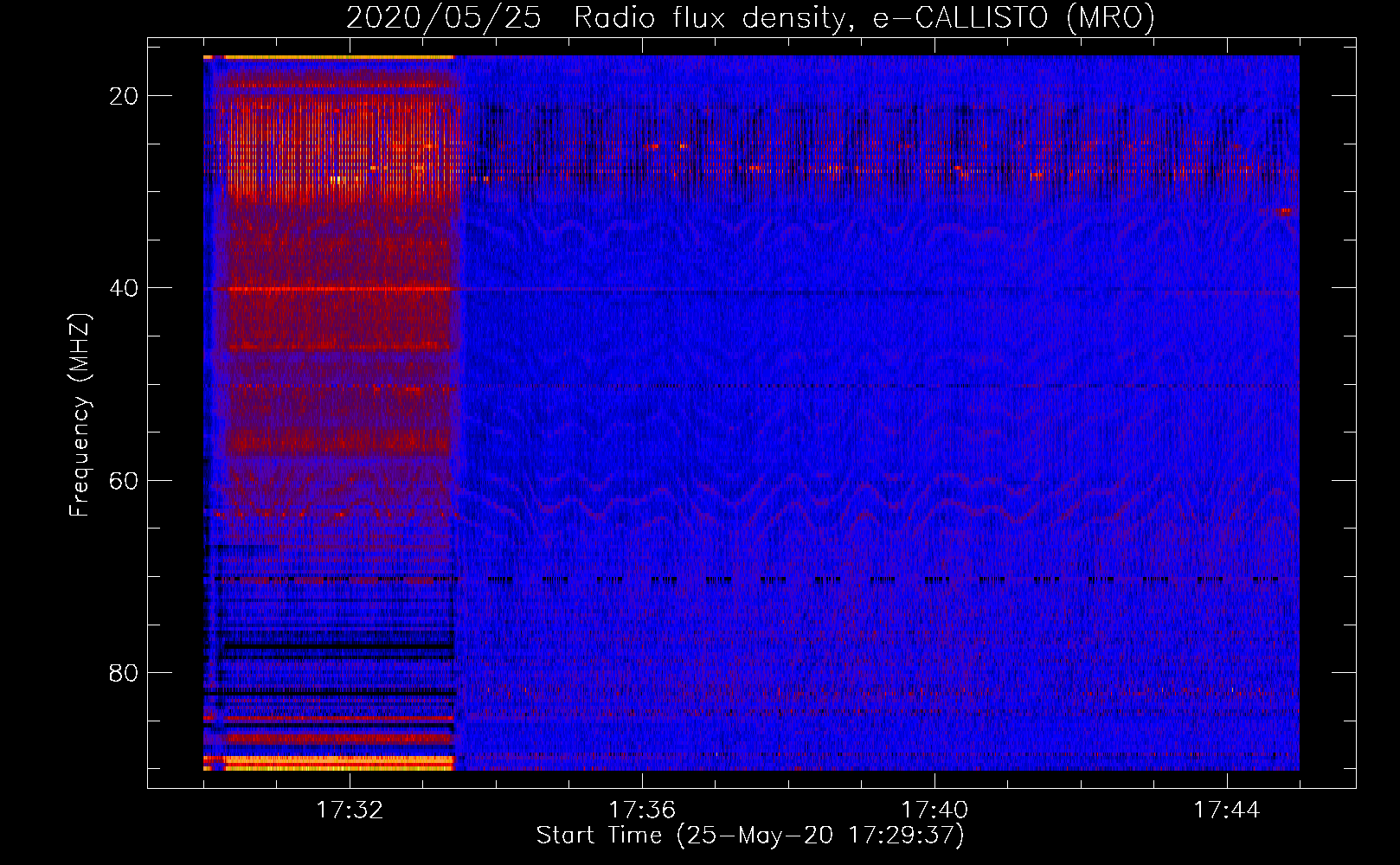Click the '20' frequency tick label
Image resolution: width=1400 pixels, height=865 pixels.
tap(124, 96)
